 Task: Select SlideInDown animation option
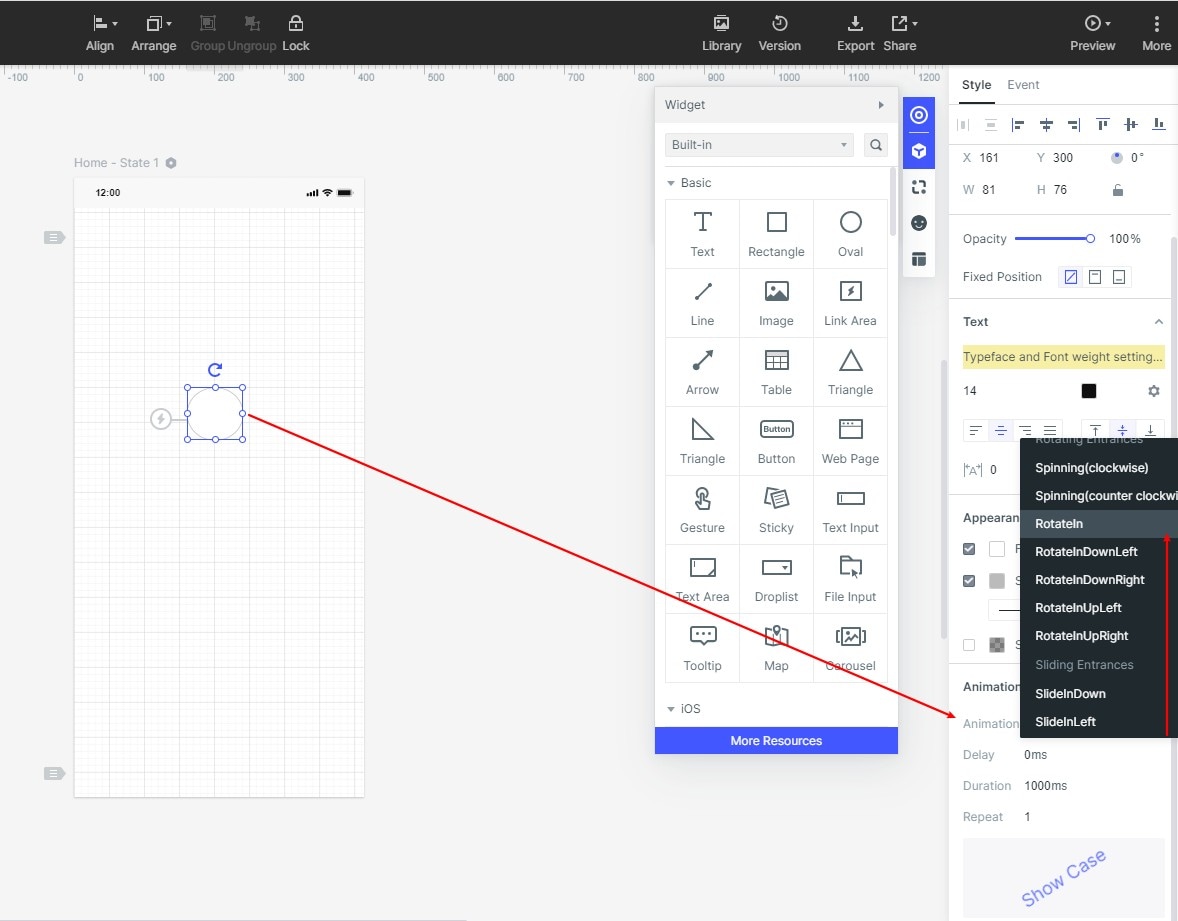coord(1070,693)
